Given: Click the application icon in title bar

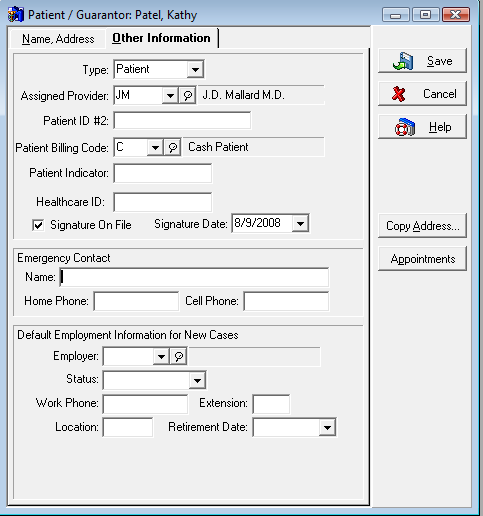Looking at the screenshot, I should [x=16, y=15].
